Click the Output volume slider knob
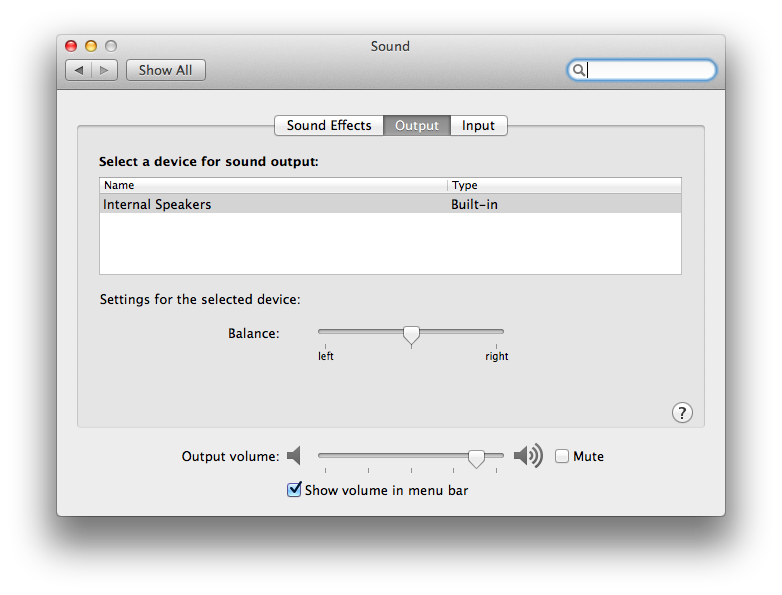The image size is (782, 595). pos(476,458)
